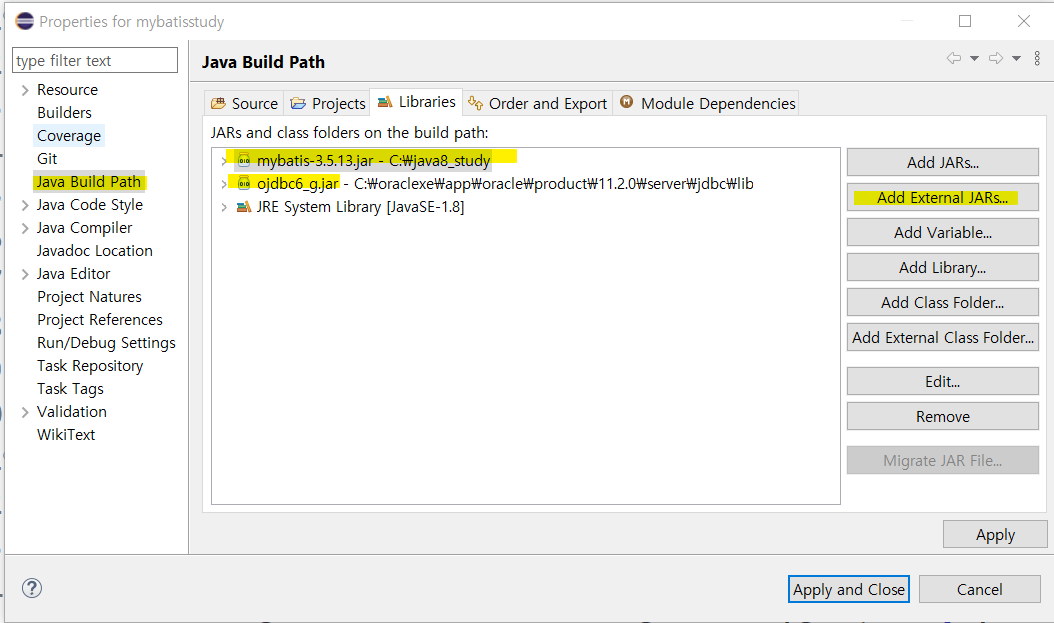The width and height of the screenshot is (1054, 623).
Task: Select Task Repository in the tree
Action: tap(90, 366)
